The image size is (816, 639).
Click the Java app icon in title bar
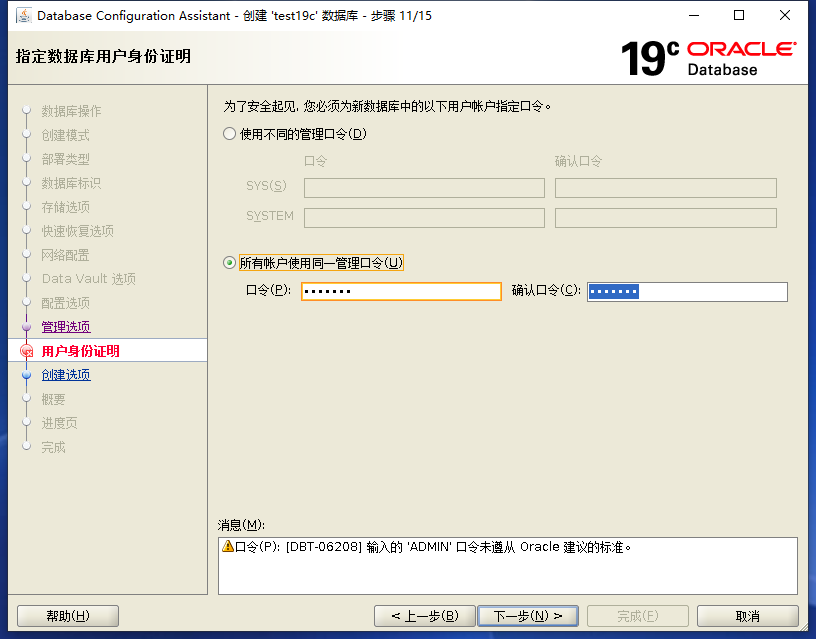(23, 16)
